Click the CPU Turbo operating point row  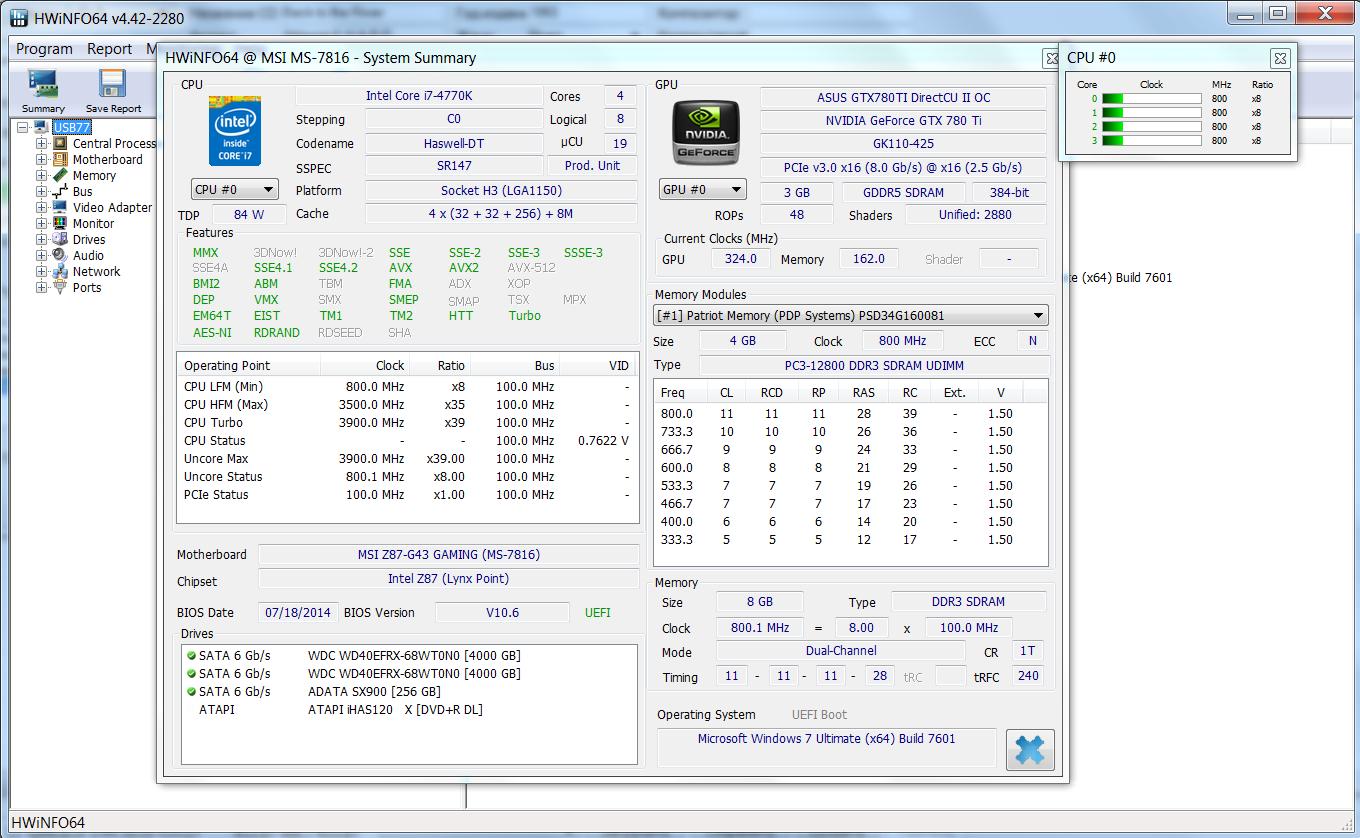[x=408, y=423]
